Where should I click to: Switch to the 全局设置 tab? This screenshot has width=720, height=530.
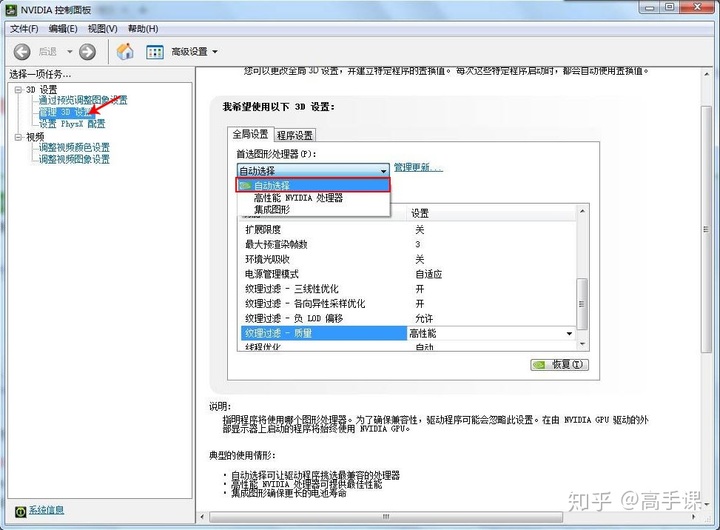pyautogui.click(x=250, y=134)
